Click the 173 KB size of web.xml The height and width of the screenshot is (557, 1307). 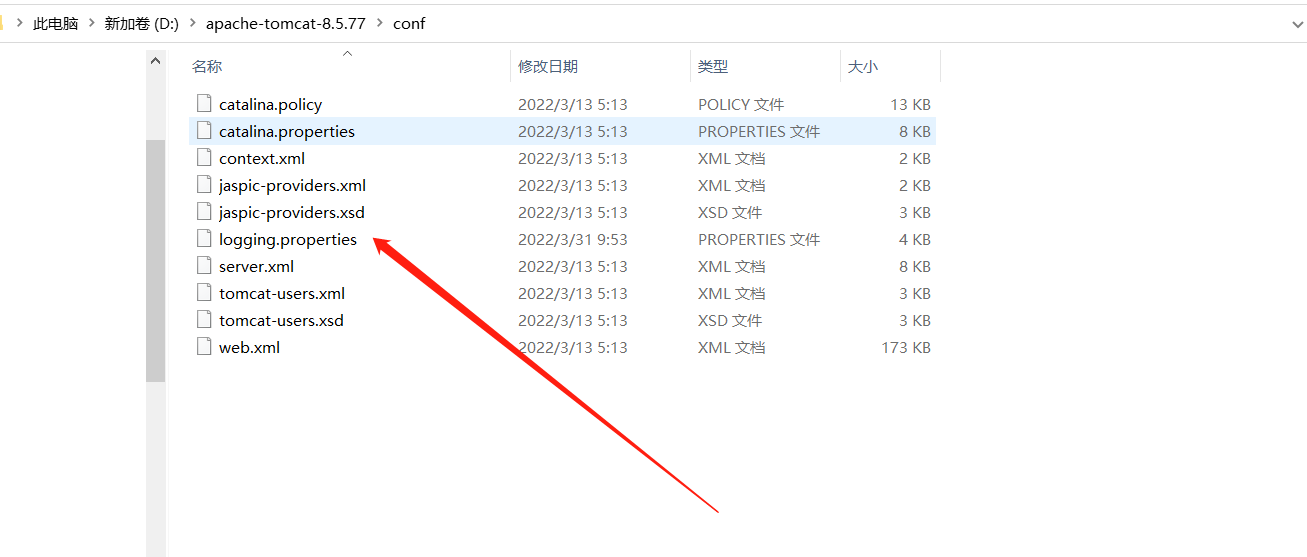906,347
